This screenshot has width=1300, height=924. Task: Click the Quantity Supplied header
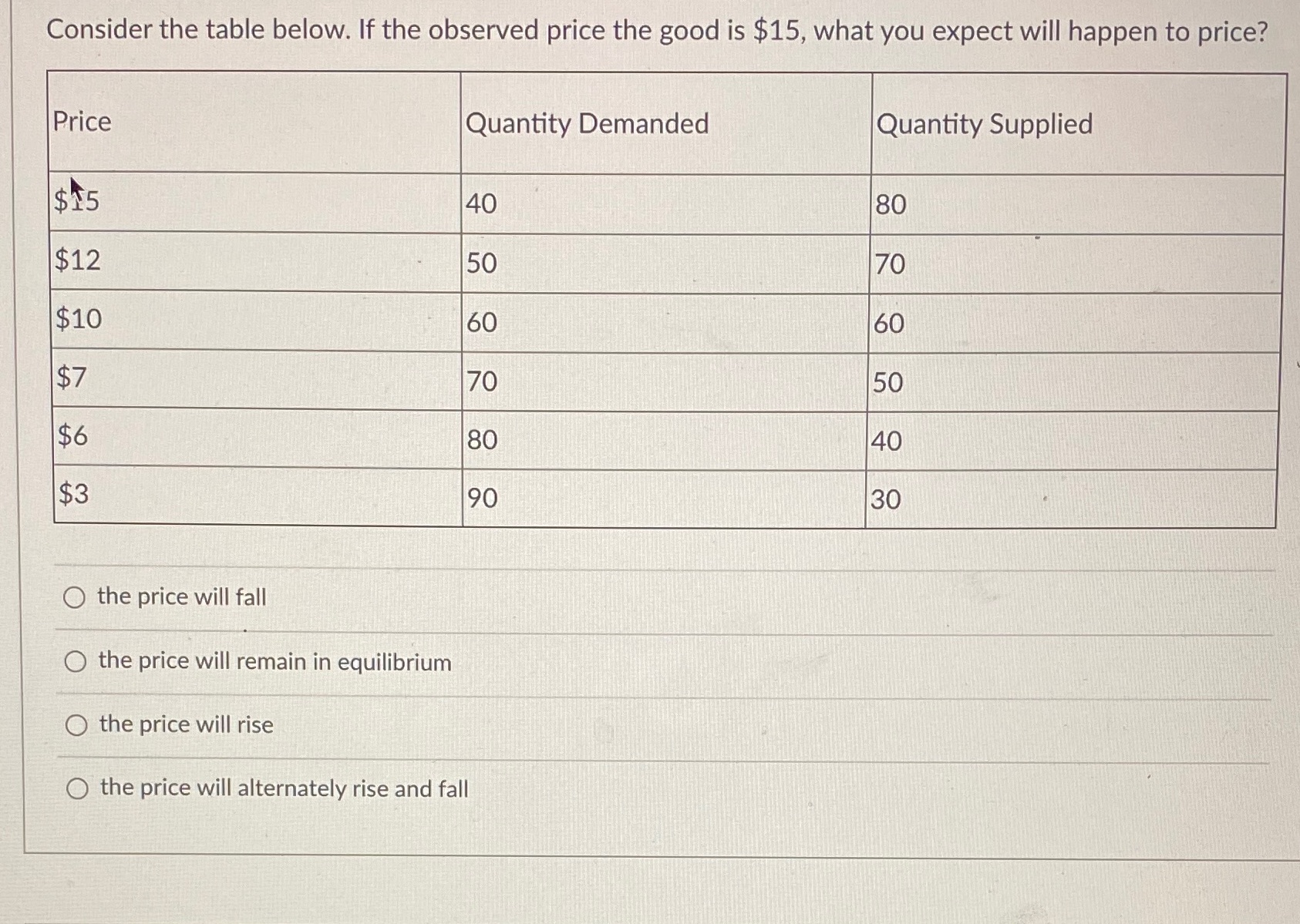click(985, 122)
